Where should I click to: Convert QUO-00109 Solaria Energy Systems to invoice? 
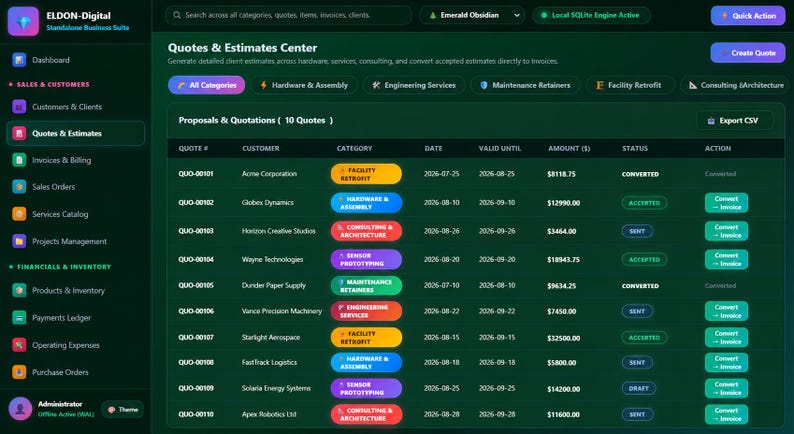tap(726, 388)
